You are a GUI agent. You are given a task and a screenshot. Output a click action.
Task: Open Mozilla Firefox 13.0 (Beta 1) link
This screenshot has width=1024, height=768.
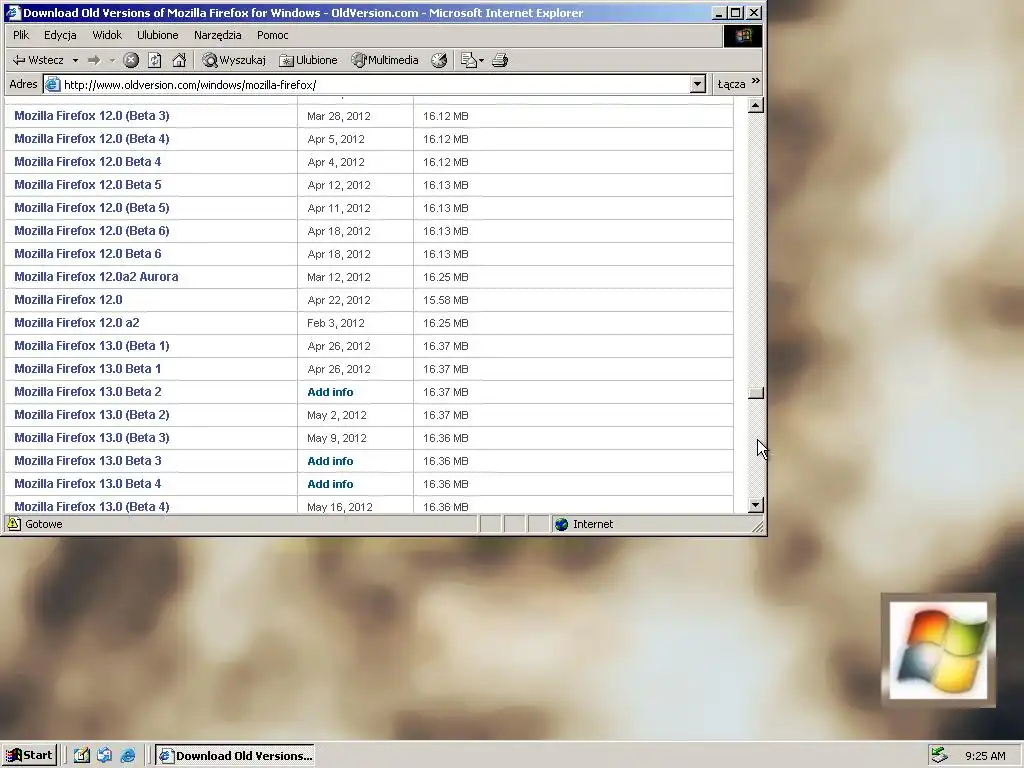click(x=91, y=345)
